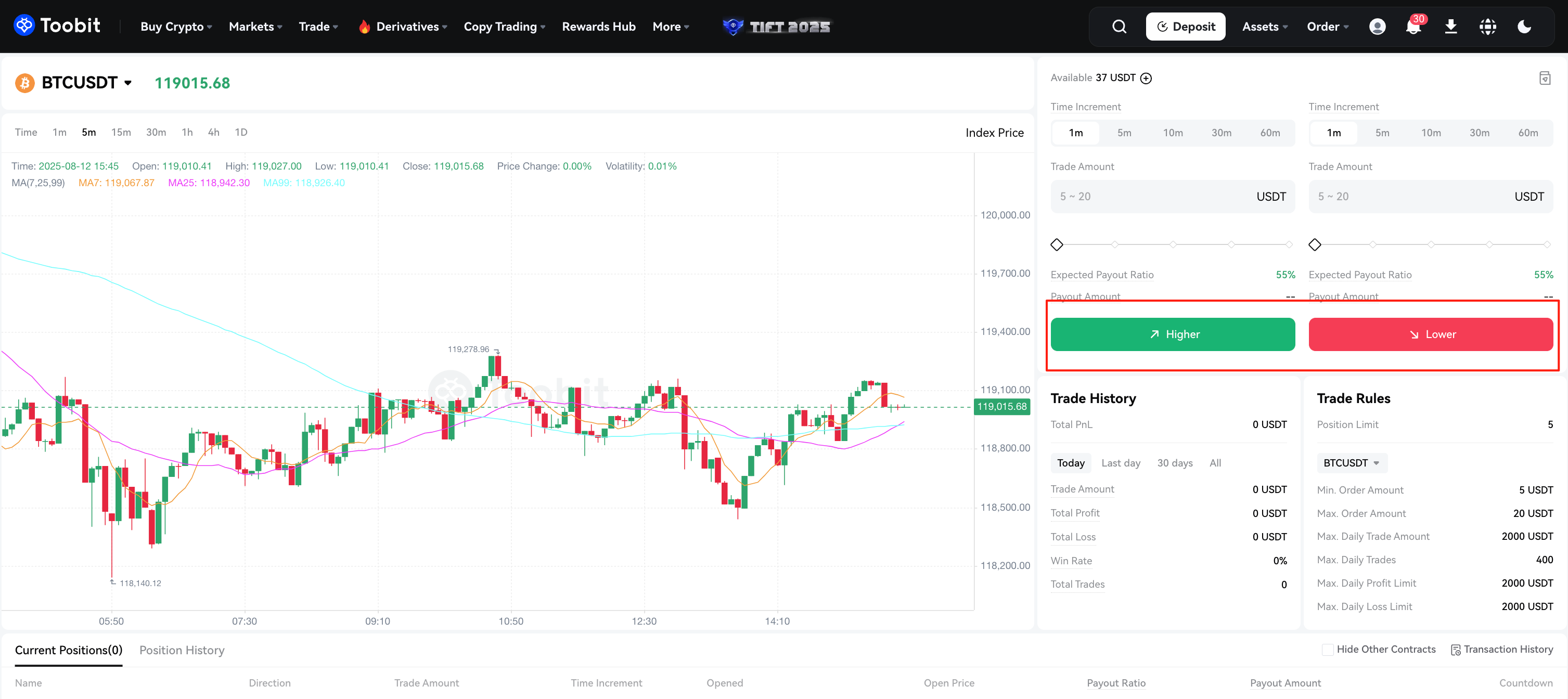Open notifications bell with 30 badge
Image resolution: width=1568 pixels, height=699 pixels.
click(x=1413, y=26)
